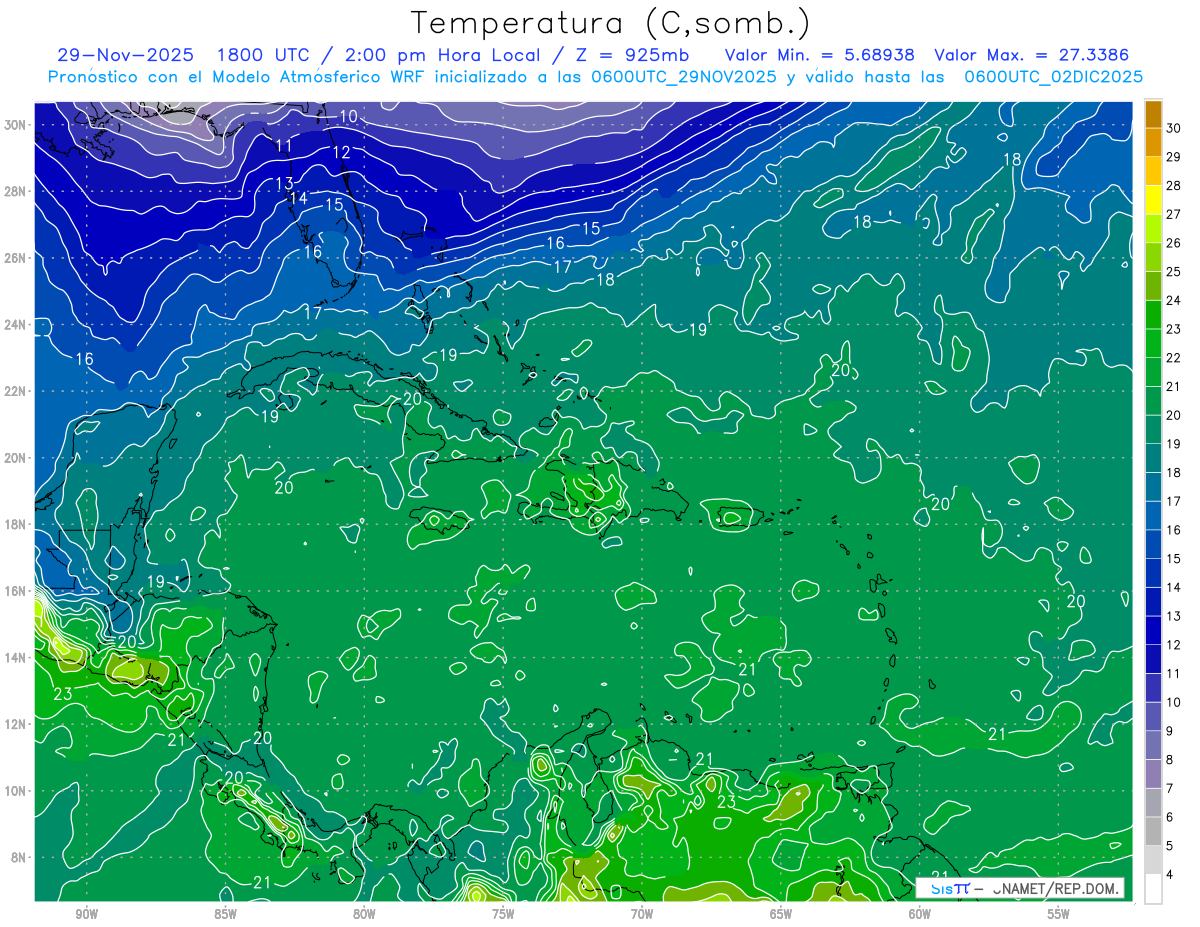Click the yellow legend band between 27 and 28
1200x927 pixels.
(x=1153, y=199)
